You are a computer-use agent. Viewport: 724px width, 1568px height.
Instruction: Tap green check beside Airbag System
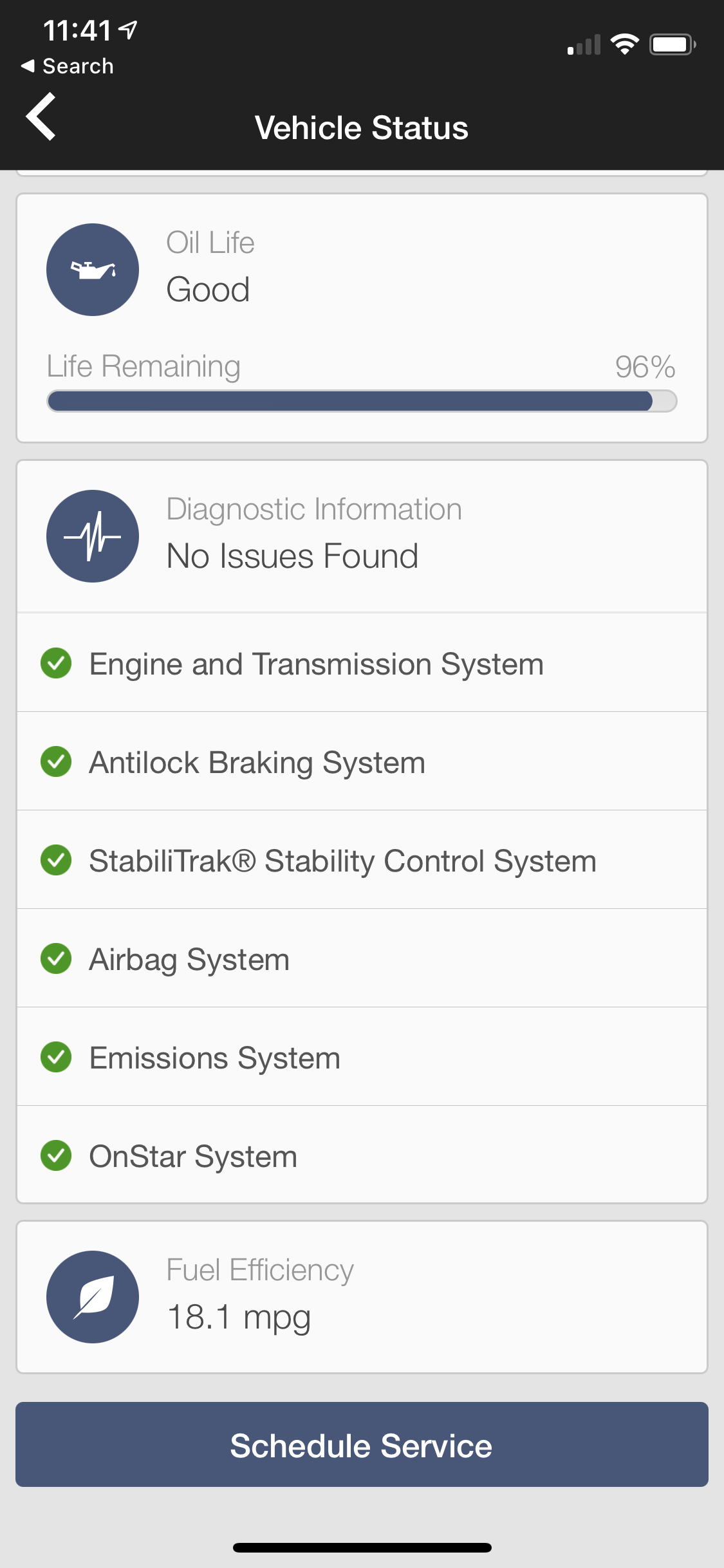[x=56, y=958]
